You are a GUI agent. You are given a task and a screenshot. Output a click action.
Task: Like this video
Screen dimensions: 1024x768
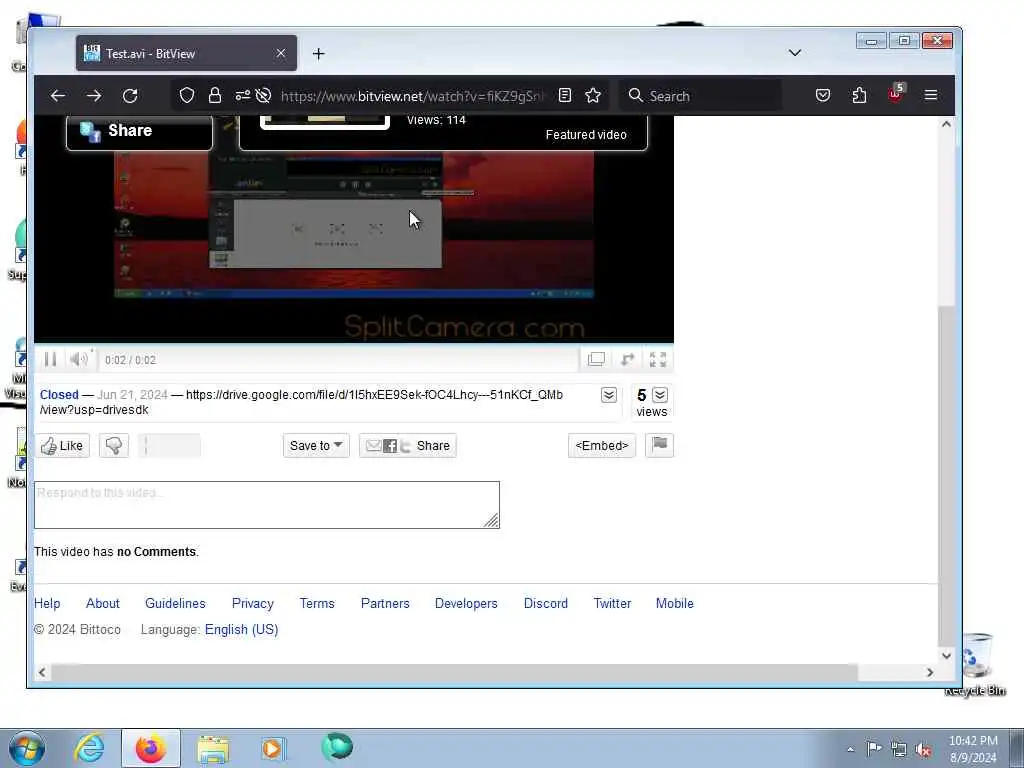tap(63, 445)
